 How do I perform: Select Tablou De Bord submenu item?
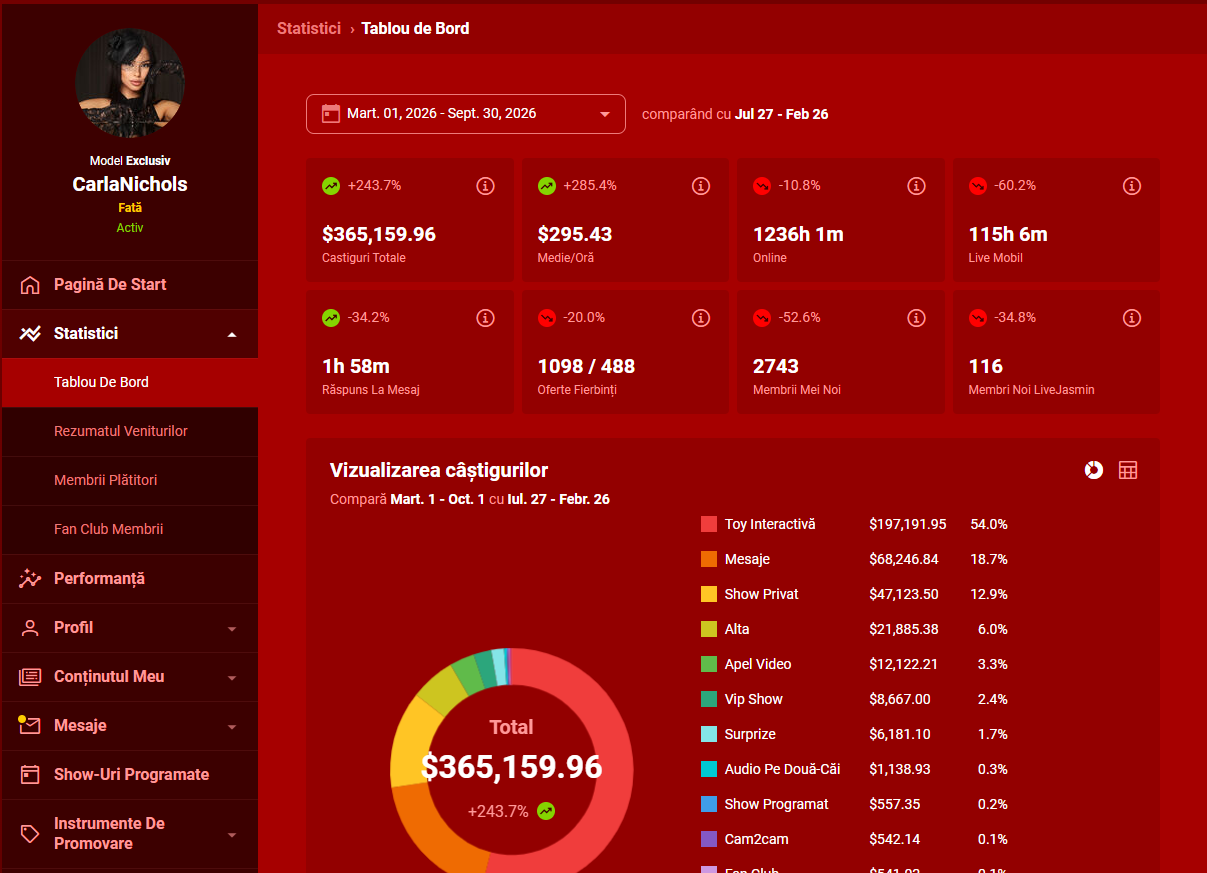pyautogui.click(x=130, y=383)
